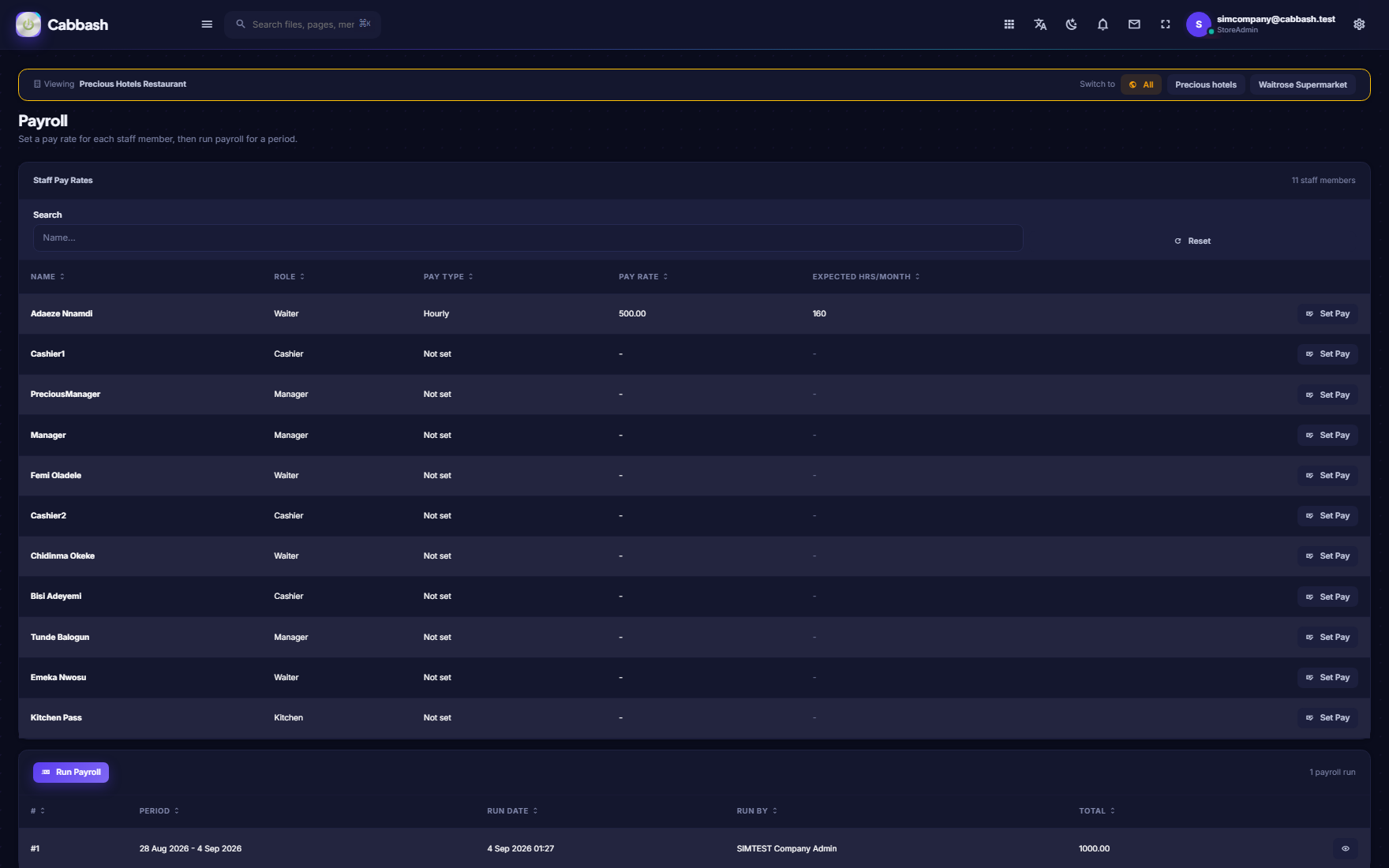Open the apps grid icon

coord(1009,24)
